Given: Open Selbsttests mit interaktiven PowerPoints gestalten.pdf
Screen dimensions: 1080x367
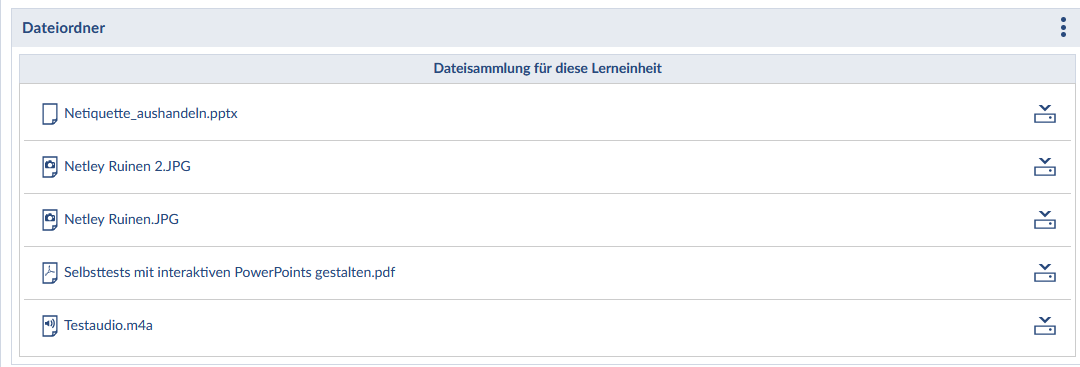Looking at the screenshot, I should (x=229, y=273).
